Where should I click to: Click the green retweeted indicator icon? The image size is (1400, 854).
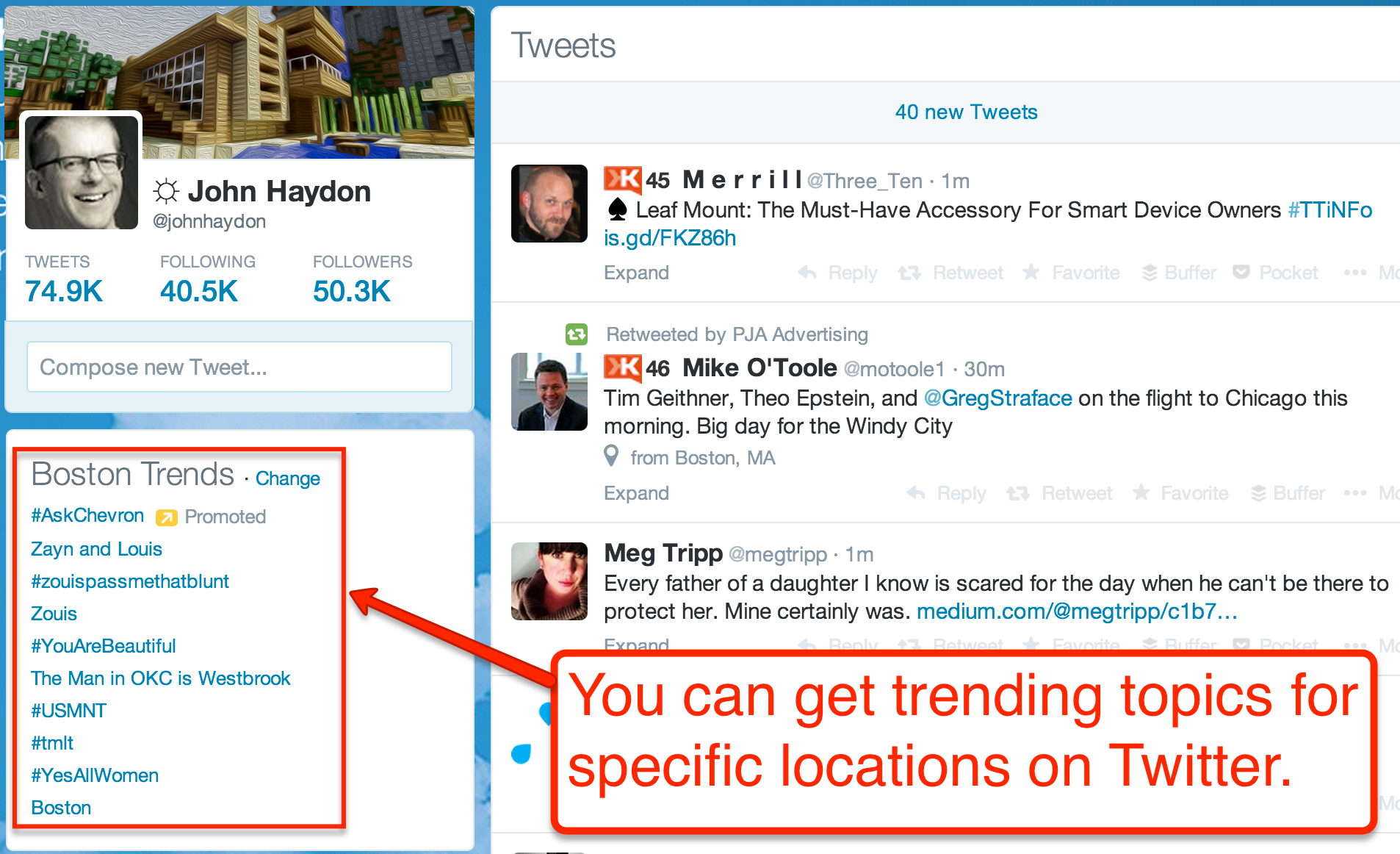click(x=577, y=334)
